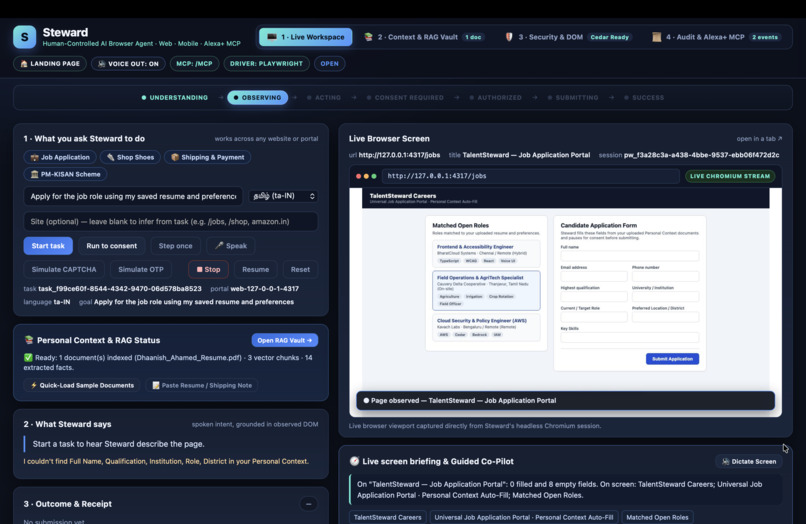Click Paste Resume / Shipping Note button

[x=202, y=385]
